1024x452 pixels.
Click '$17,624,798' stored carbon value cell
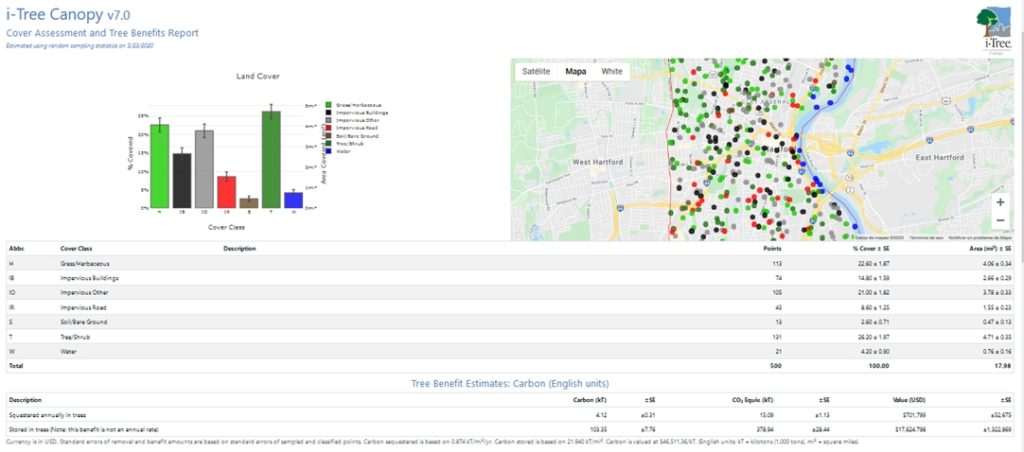910,429
